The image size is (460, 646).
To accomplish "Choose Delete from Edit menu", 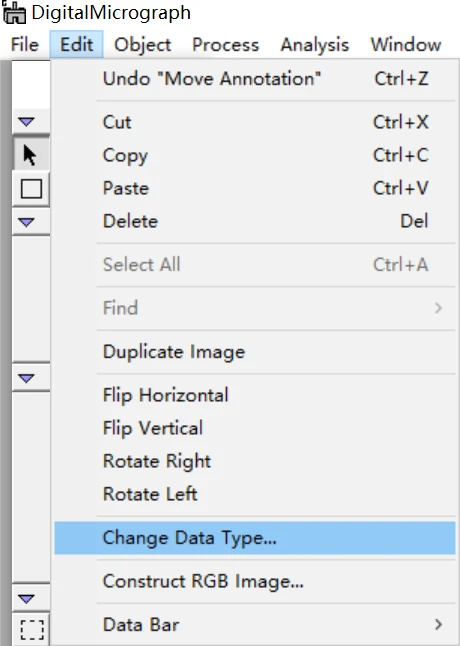I will [x=255, y=221].
